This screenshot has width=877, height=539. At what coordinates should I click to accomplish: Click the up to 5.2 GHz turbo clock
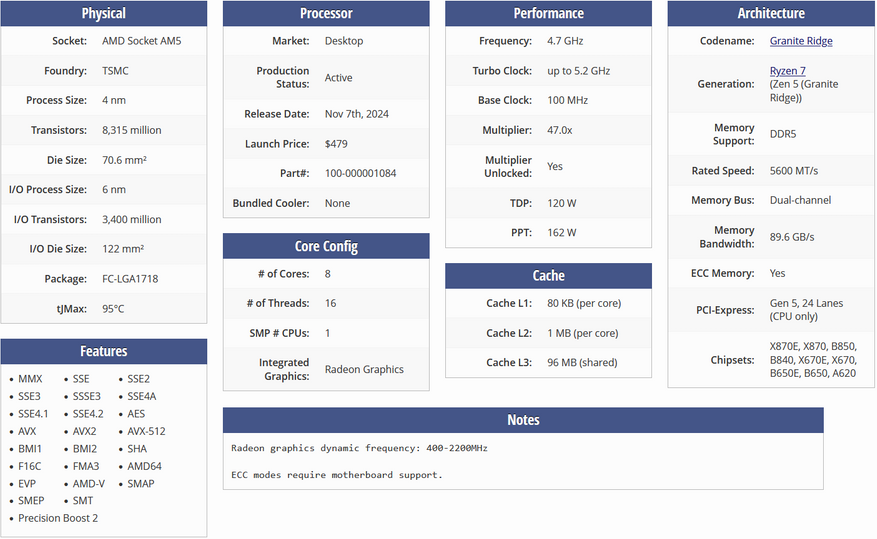coord(578,70)
